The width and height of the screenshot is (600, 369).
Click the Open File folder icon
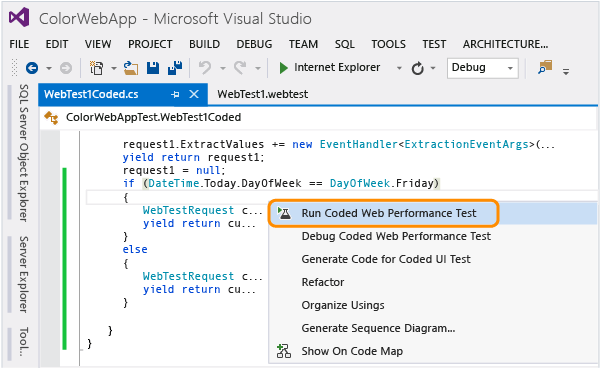(x=131, y=68)
